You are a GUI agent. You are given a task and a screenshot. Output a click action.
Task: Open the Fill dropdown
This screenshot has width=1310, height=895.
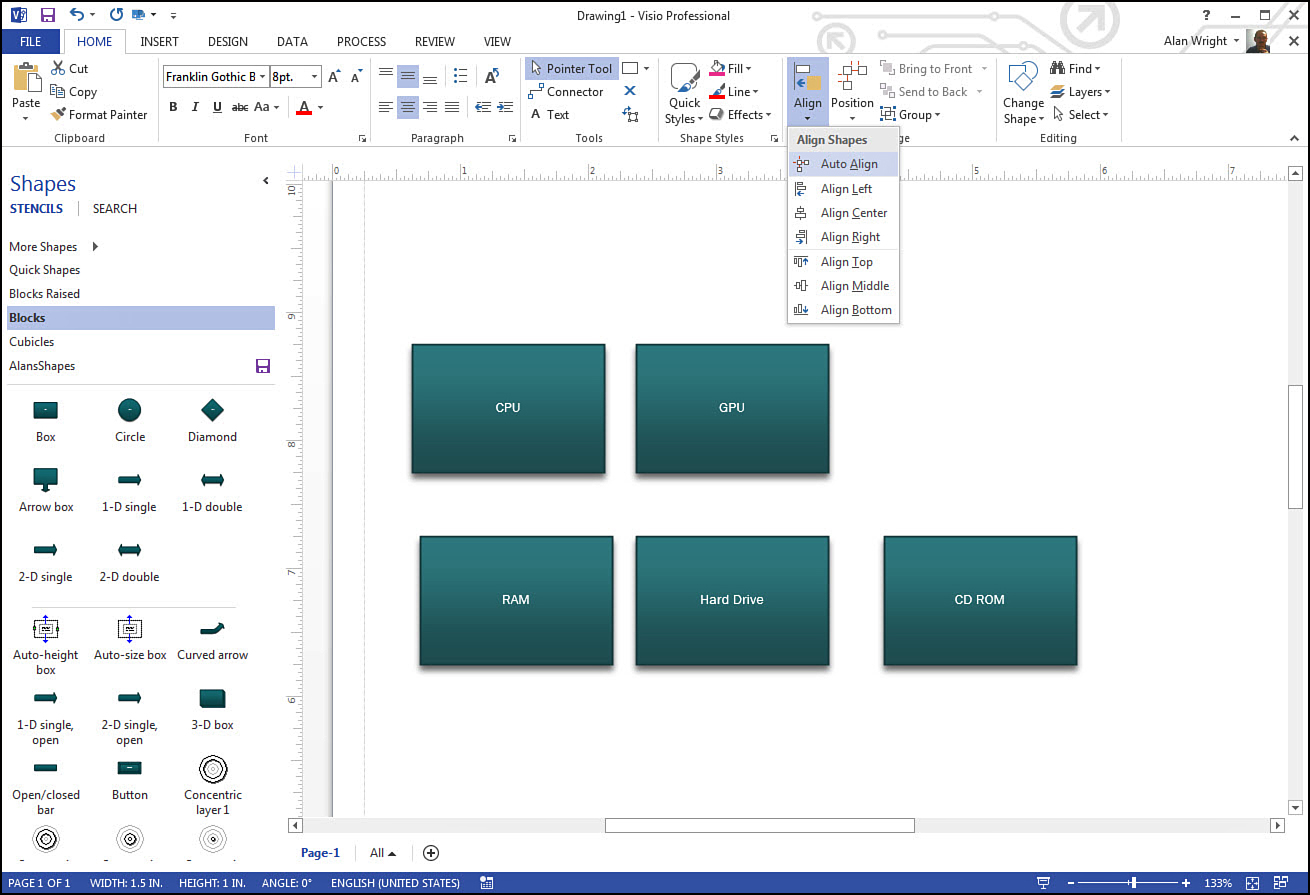click(x=731, y=69)
